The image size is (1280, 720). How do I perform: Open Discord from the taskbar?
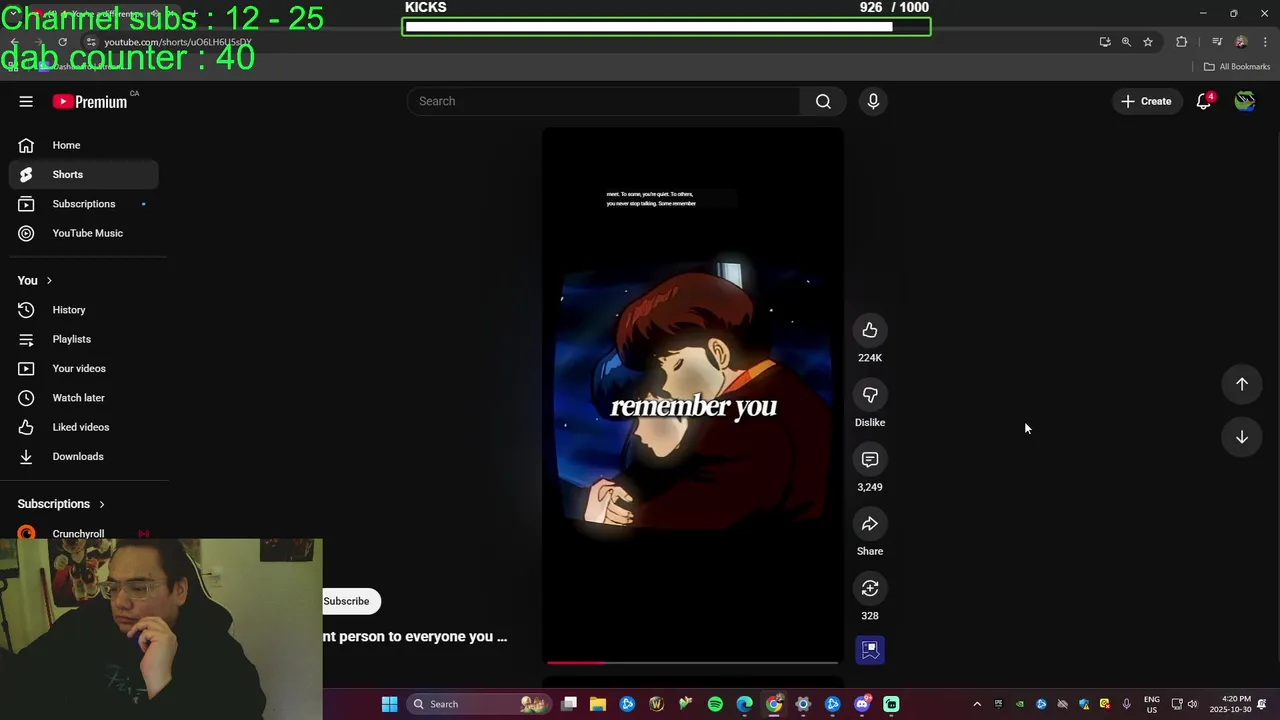coord(862,704)
